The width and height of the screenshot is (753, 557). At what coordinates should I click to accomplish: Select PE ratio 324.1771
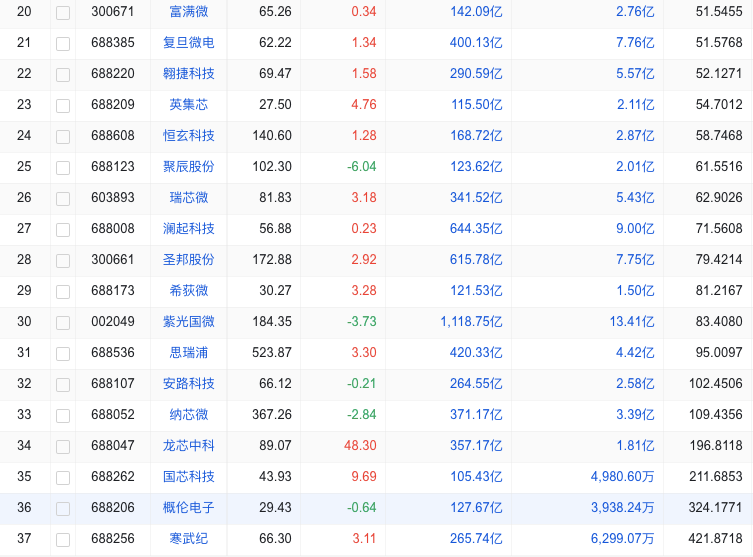click(x=716, y=507)
